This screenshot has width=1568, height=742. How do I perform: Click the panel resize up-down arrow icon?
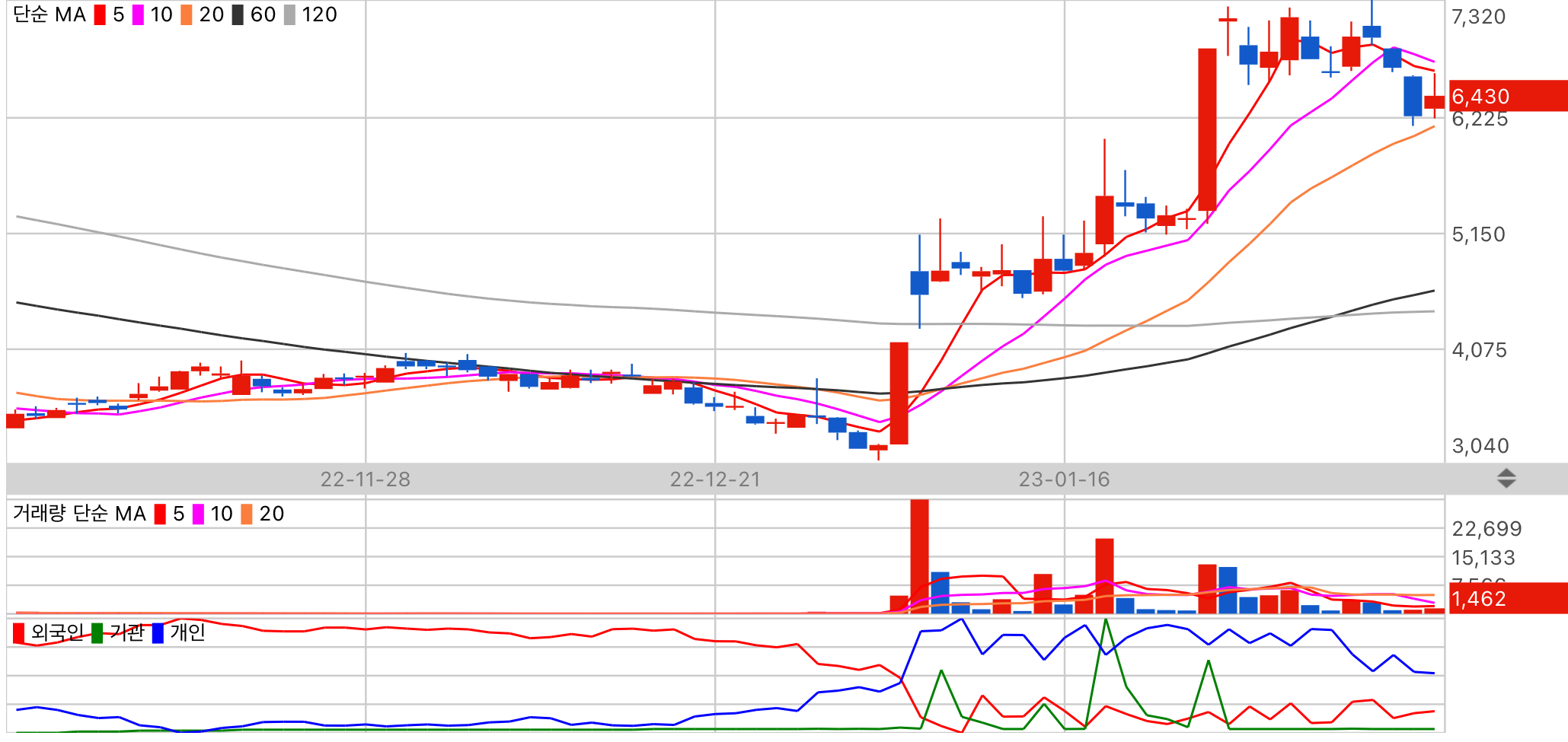pyautogui.click(x=1506, y=479)
